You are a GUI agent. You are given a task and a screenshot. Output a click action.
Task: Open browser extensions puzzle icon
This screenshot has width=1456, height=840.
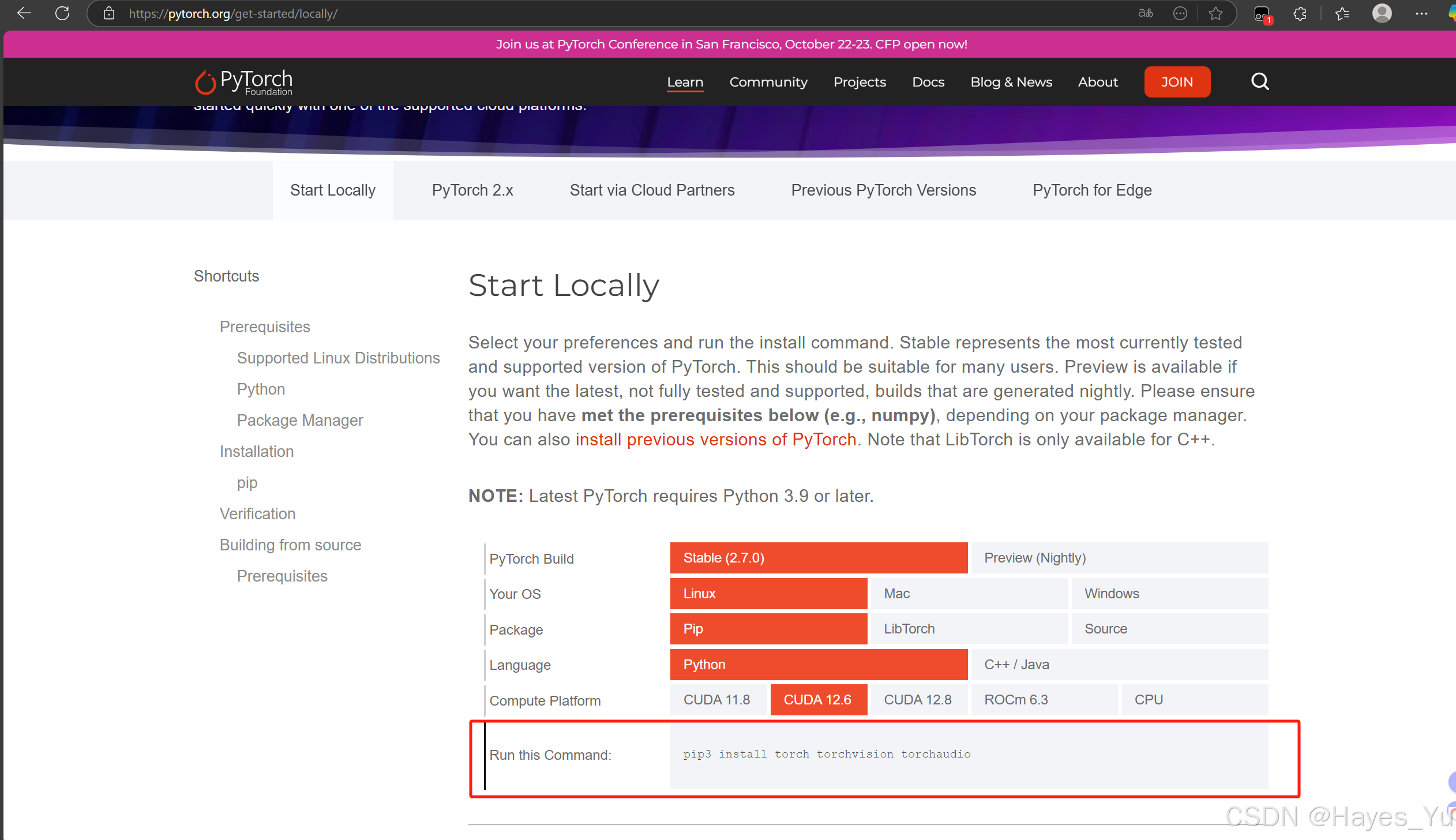coord(1300,13)
